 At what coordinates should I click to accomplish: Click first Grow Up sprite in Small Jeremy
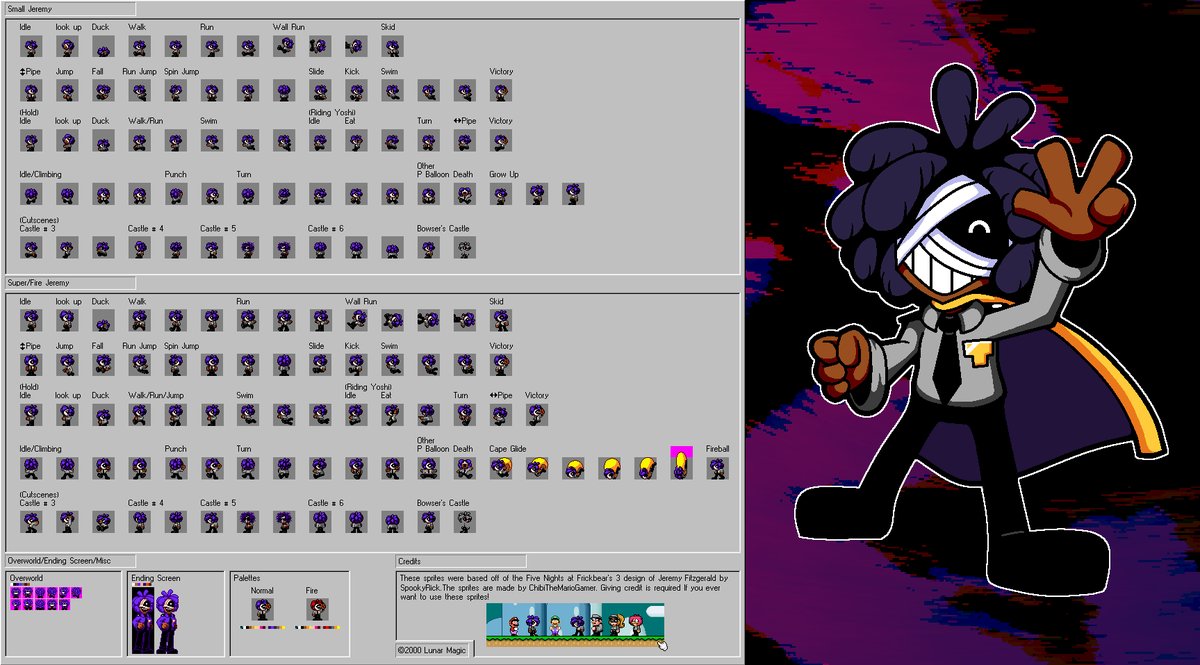tap(500, 194)
